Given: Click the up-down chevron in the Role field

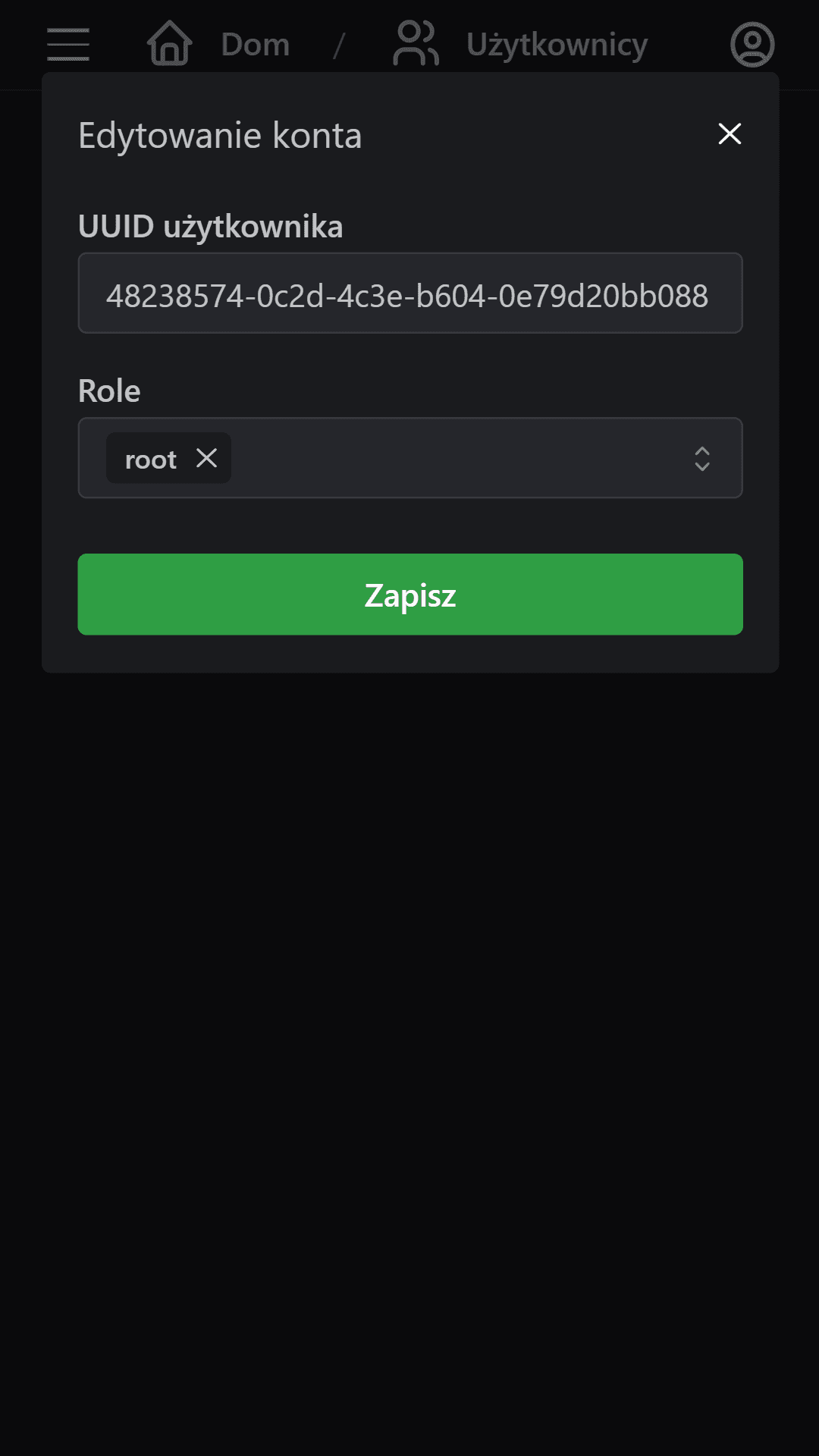Looking at the screenshot, I should pos(701,458).
